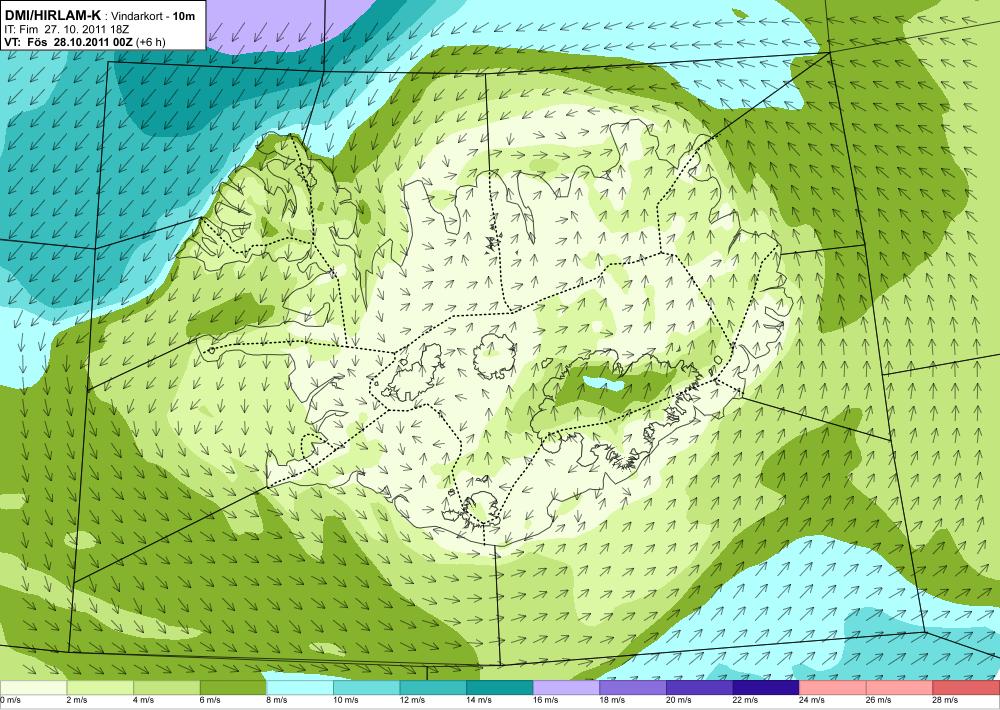Click the pale yellow 0–2 m/s legend swatch
The width and height of the screenshot is (1000, 710).
(x=33, y=688)
